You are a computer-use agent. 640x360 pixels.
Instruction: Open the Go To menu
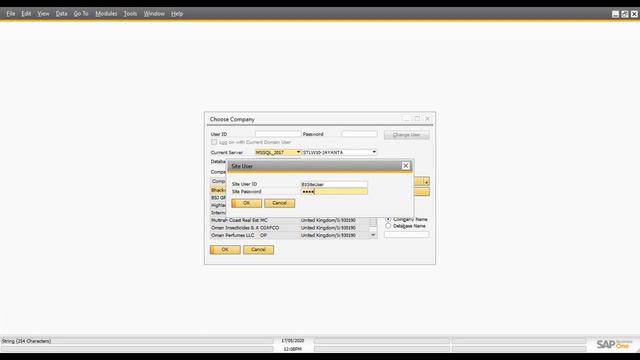[x=81, y=13]
